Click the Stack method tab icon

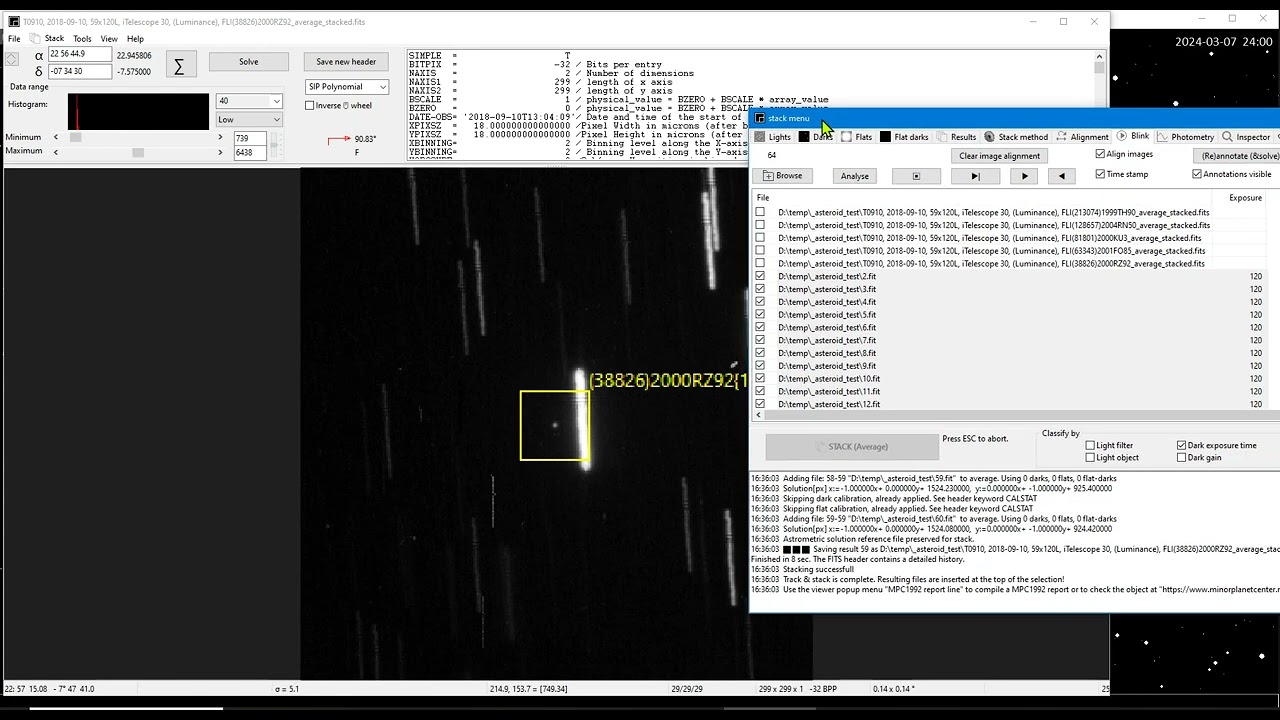[989, 137]
